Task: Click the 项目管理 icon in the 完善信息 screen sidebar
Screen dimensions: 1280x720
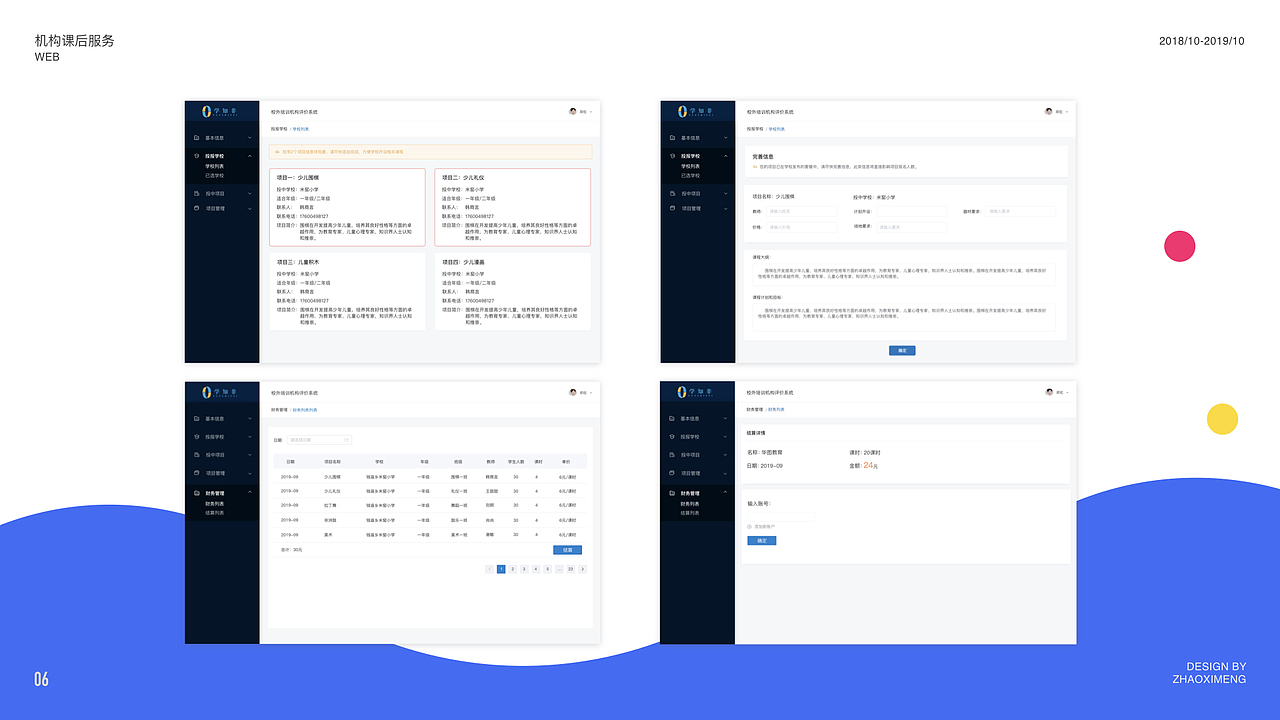Action: [x=672, y=208]
